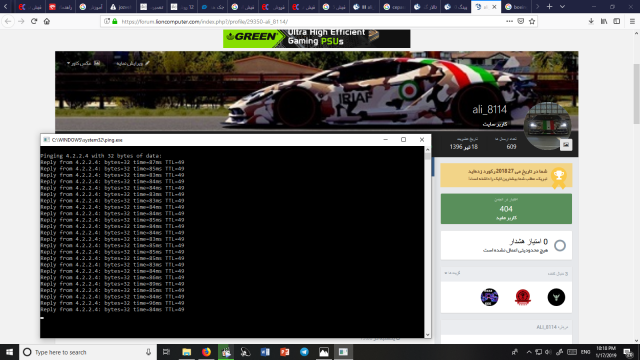Click the edit profile pencil link

(x=133, y=63)
